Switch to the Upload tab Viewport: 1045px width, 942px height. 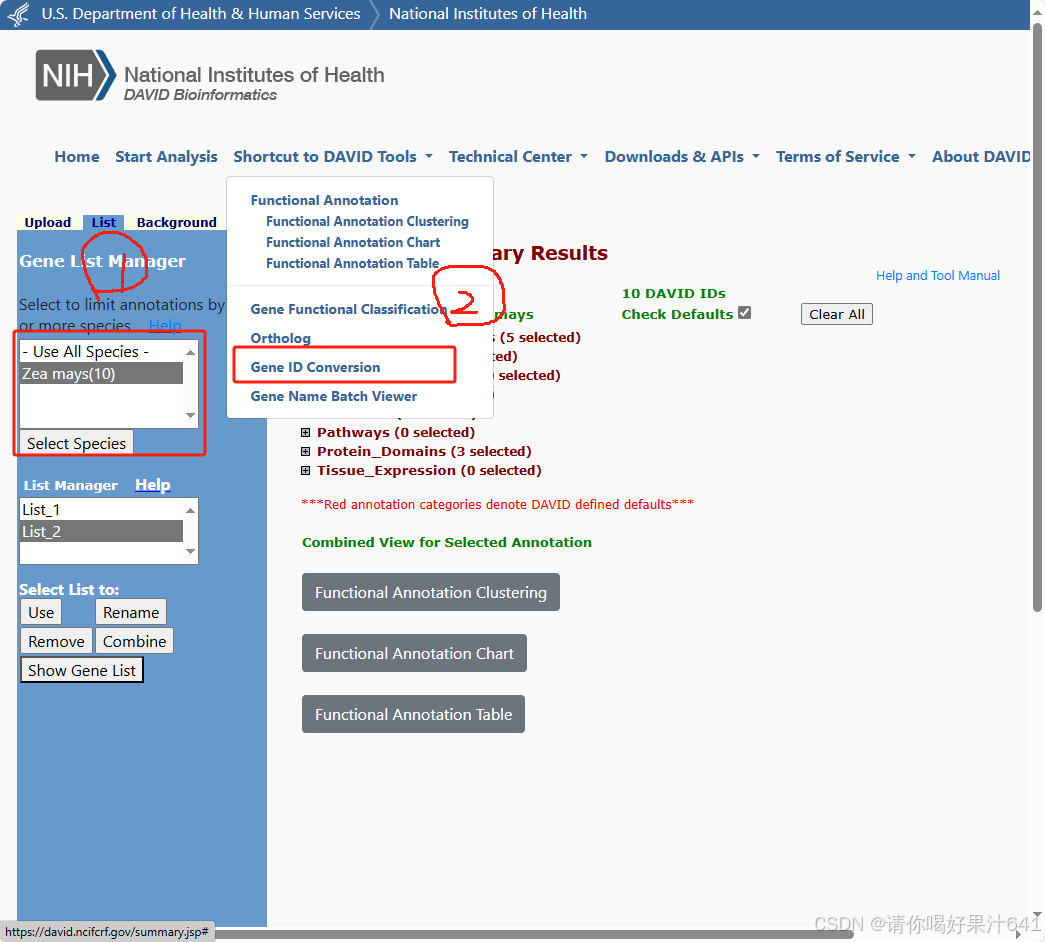pyautogui.click(x=48, y=222)
